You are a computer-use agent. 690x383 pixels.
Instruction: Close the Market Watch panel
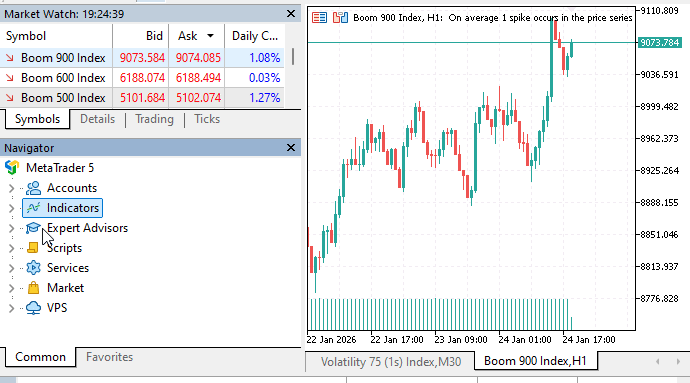click(x=291, y=14)
